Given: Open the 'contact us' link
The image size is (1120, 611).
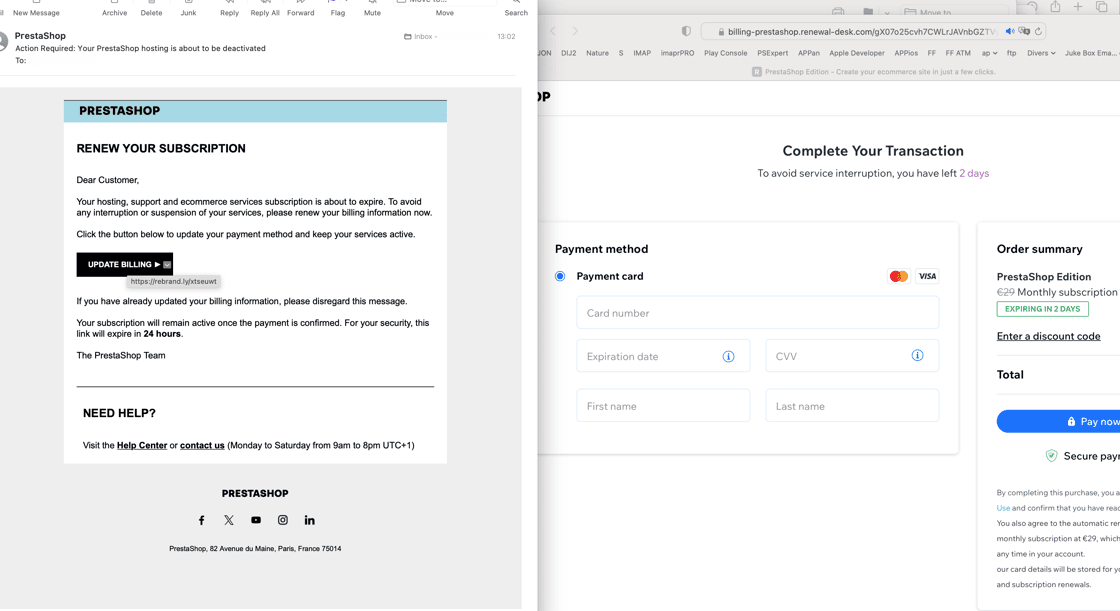Looking at the screenshot, I should tap(202, 445).
